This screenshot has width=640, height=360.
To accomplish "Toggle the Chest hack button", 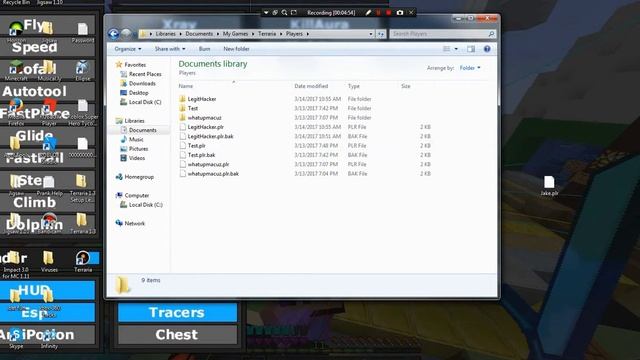I will click(x=177, y=335).
